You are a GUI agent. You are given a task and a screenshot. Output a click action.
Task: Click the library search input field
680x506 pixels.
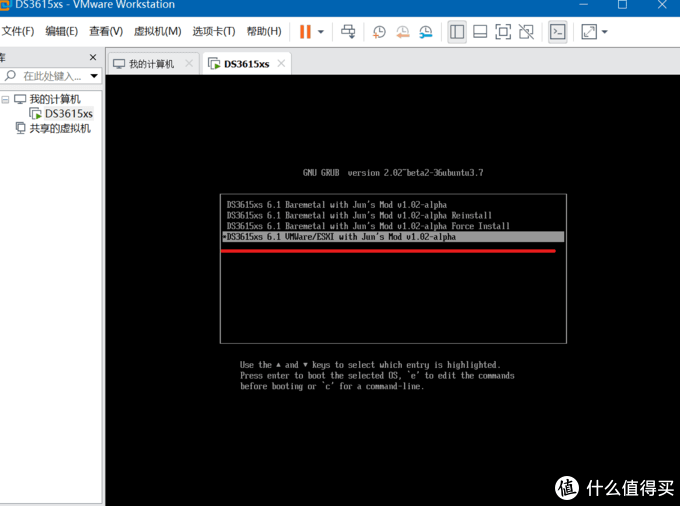52,76
